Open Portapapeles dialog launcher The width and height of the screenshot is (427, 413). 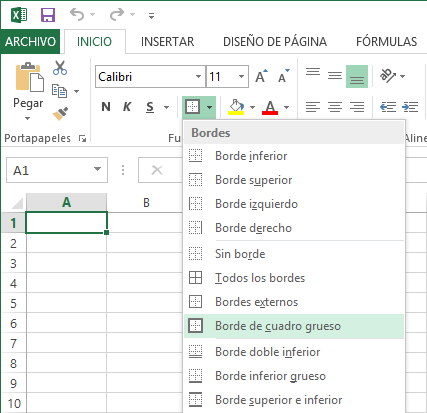coord(82,138)
